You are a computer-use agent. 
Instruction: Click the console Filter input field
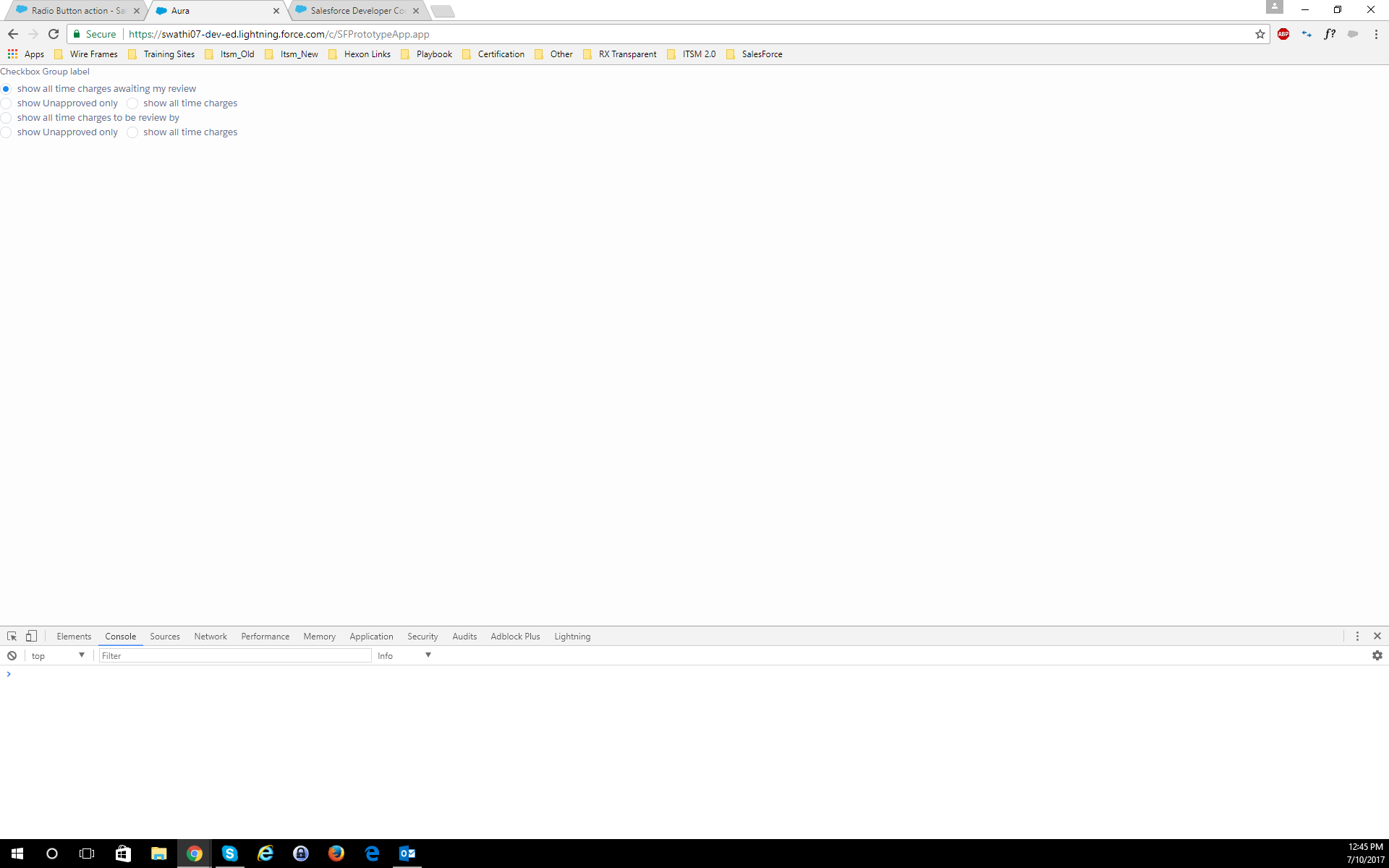coord(235,655)
